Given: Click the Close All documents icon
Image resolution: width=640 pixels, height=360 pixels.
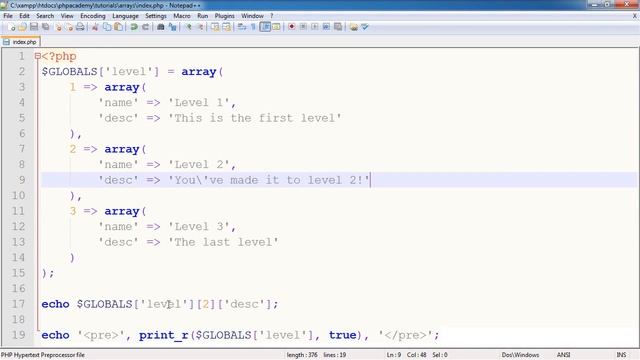Looking at the screenshot, I should (x=69, y=27).
